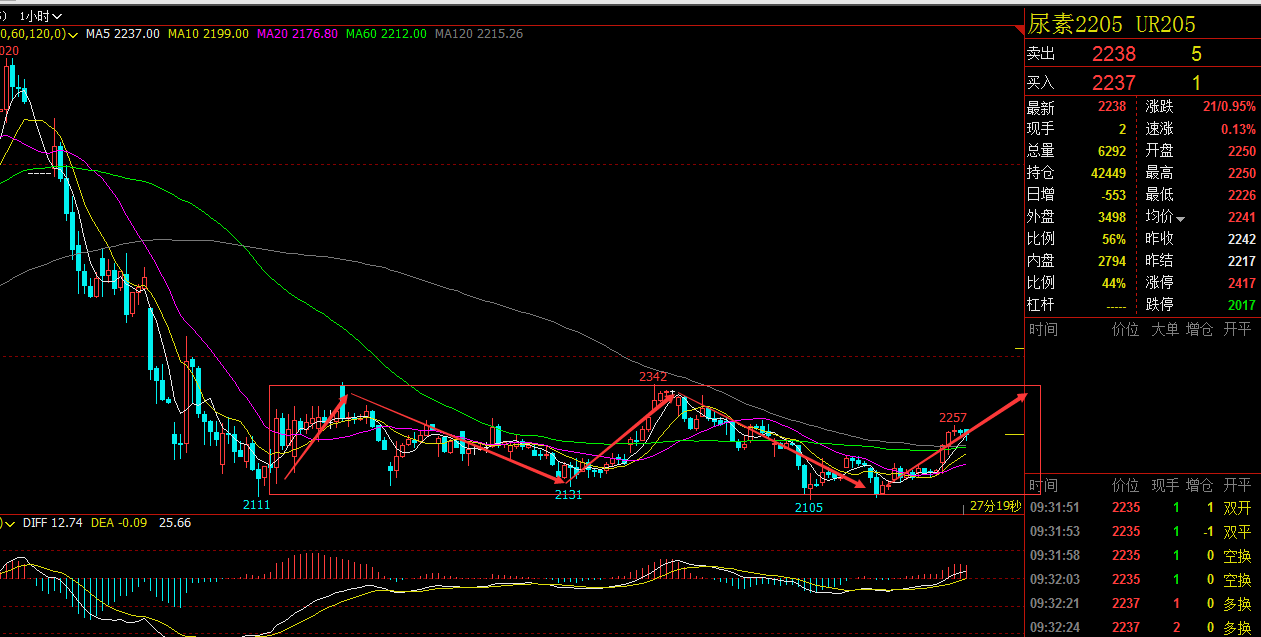Select the 09:32:24 多换 trade row
Screen dimensions: 1261x637
pos(1143,627)
